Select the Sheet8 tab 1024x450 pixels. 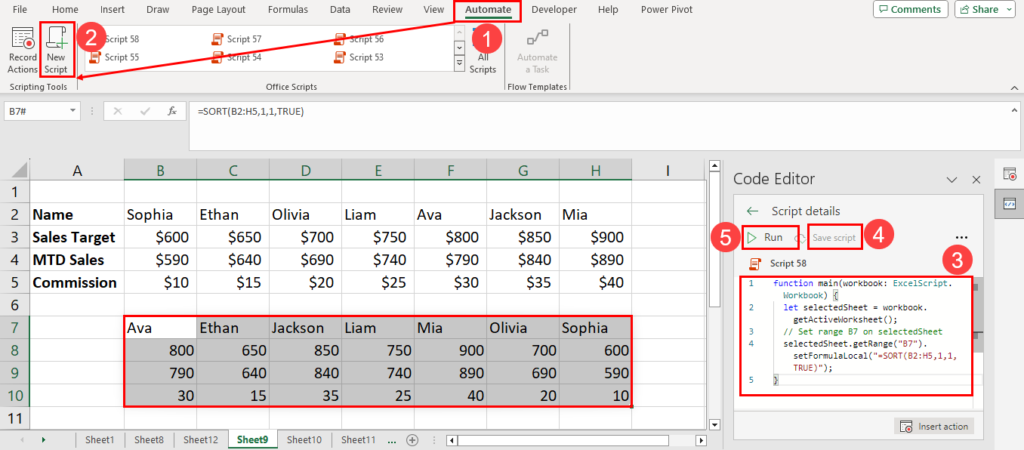tap(148, 440)
